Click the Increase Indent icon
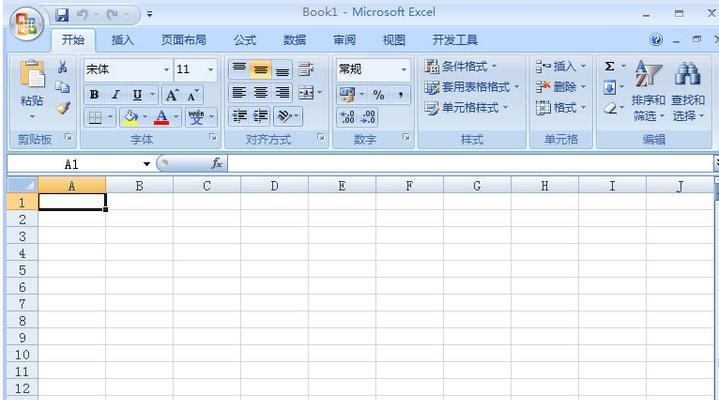Screen dimensions: 719x400 pos(260,116)
